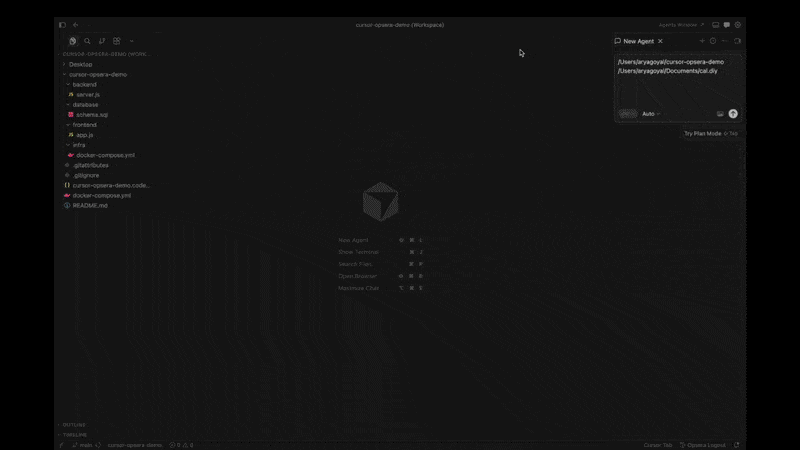Screen dimensions: 800x450
Task: Open the errors and warnings count in the status bar
Action: [181, 445]
